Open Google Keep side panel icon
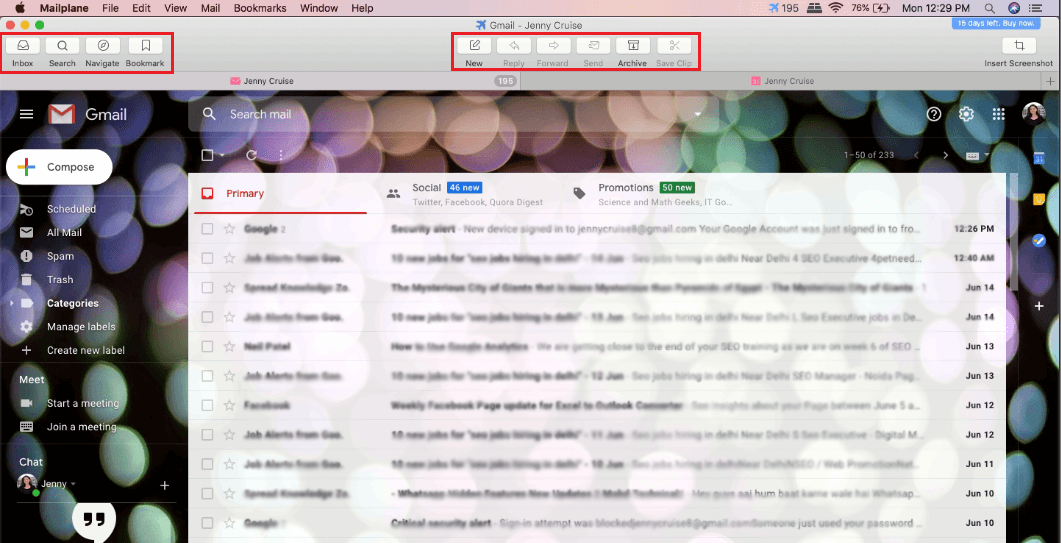 (1039, 199)
